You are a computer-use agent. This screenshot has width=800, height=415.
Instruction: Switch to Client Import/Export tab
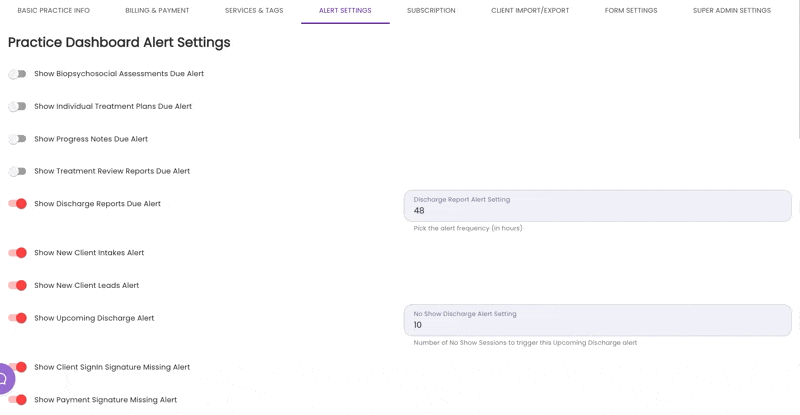[x=530, y=11]
